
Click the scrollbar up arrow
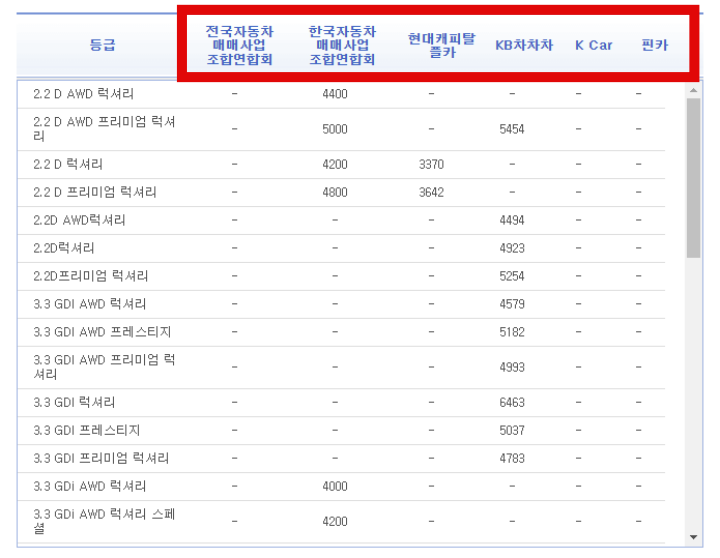tap(693, 90)
